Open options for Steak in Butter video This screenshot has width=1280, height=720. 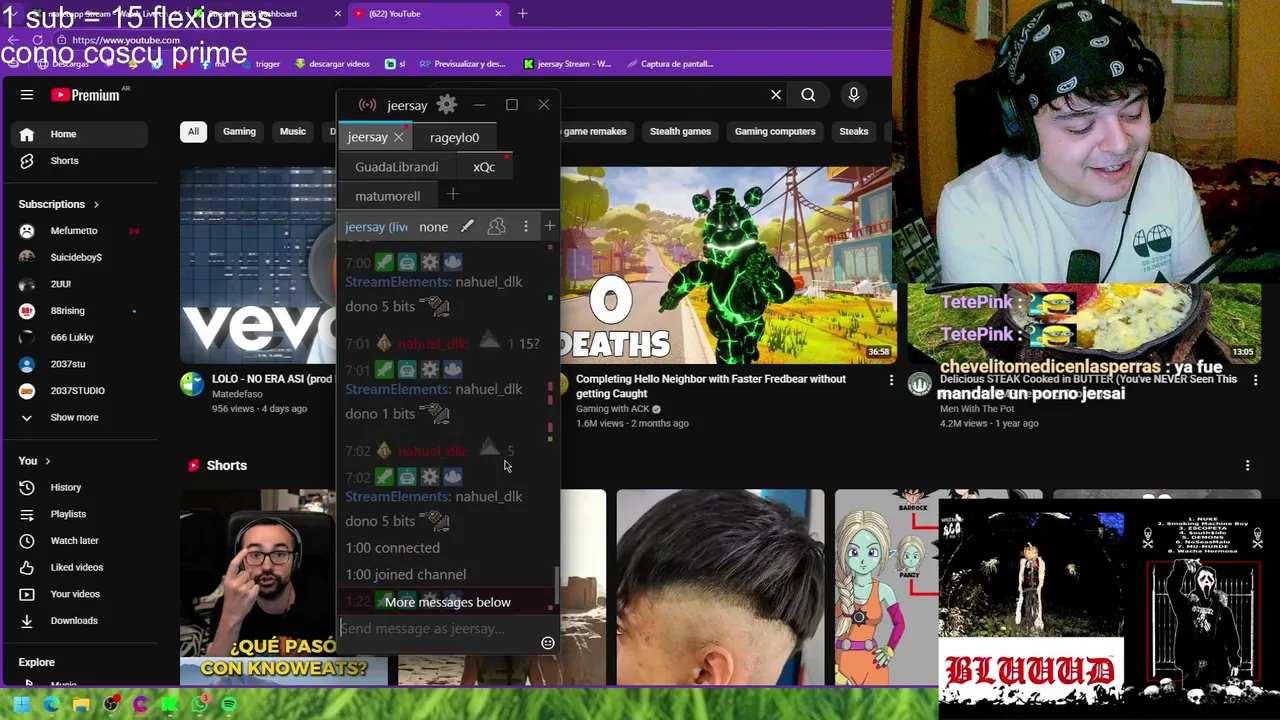click(1256, 380)
